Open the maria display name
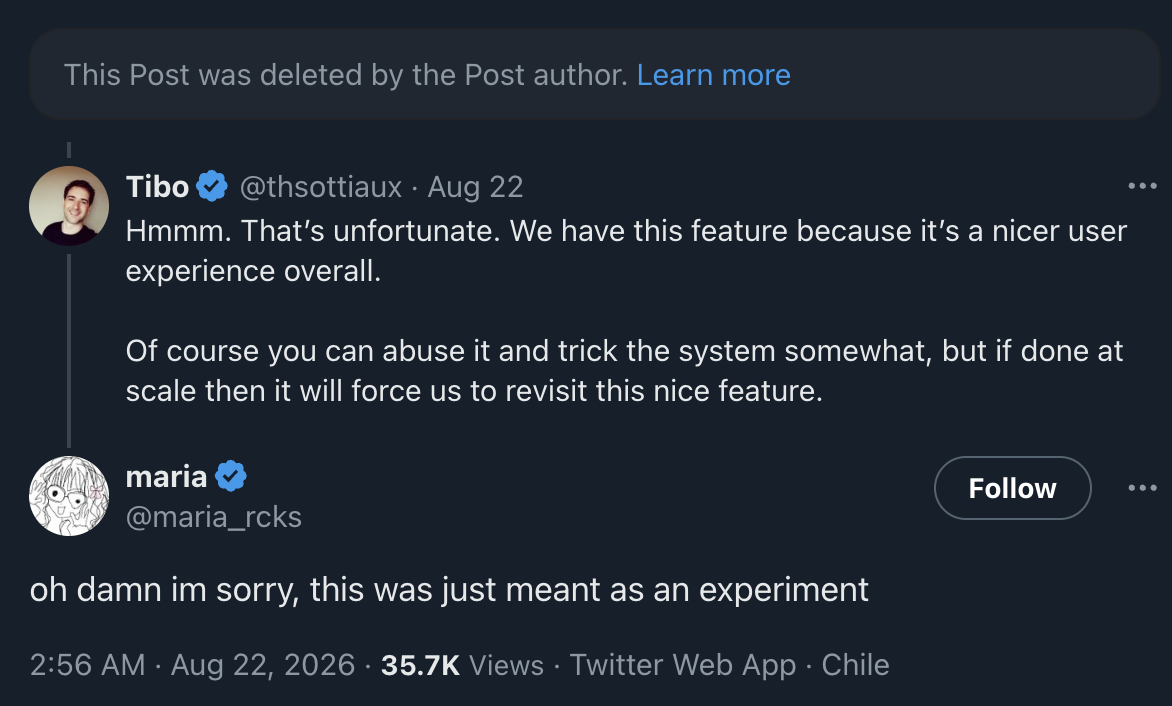The width and height of the screenshot is (1172, 706). pyautogui.click(x=166, y=476)
